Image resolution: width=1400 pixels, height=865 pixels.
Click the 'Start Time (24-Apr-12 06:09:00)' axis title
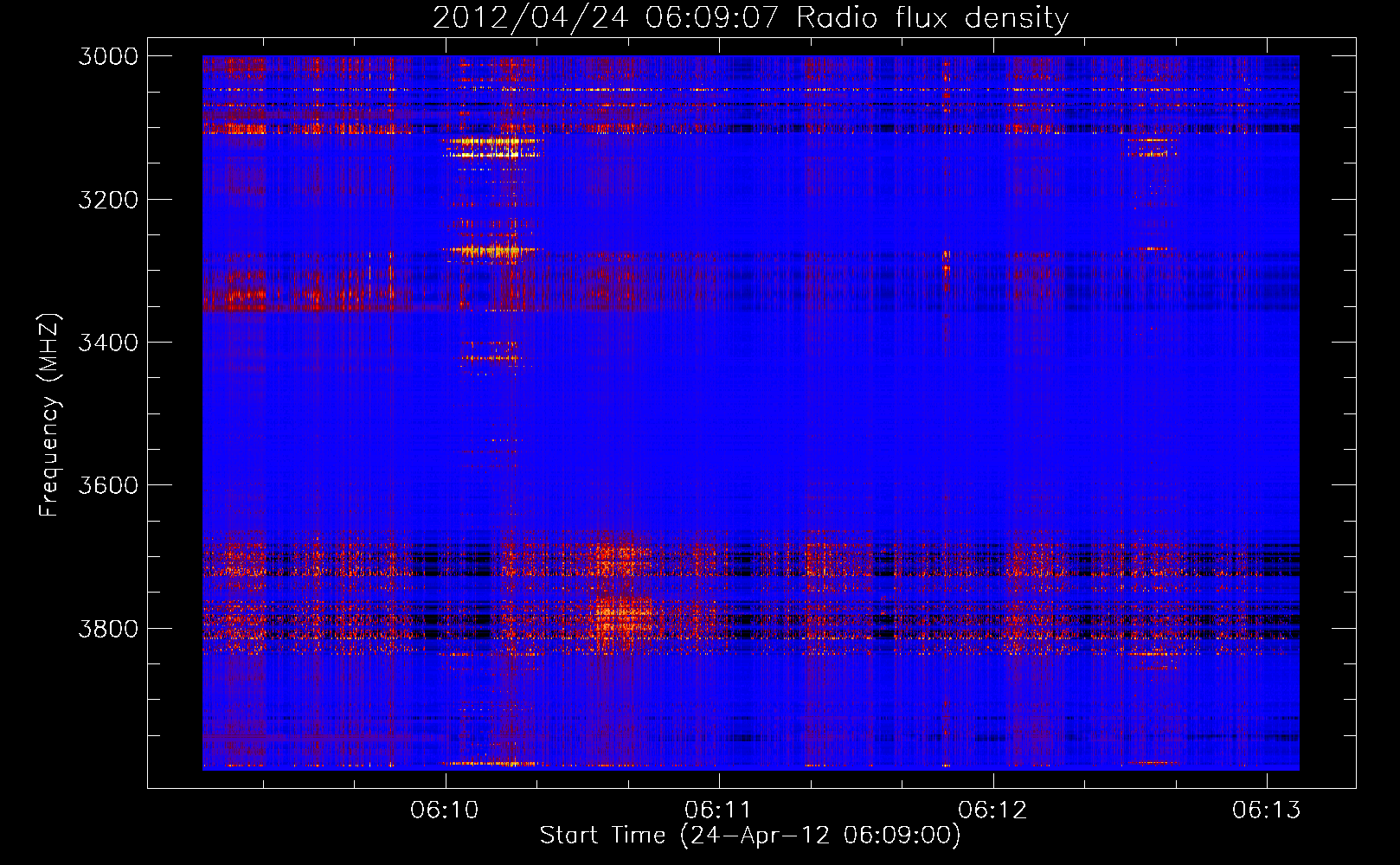[750, 836]
